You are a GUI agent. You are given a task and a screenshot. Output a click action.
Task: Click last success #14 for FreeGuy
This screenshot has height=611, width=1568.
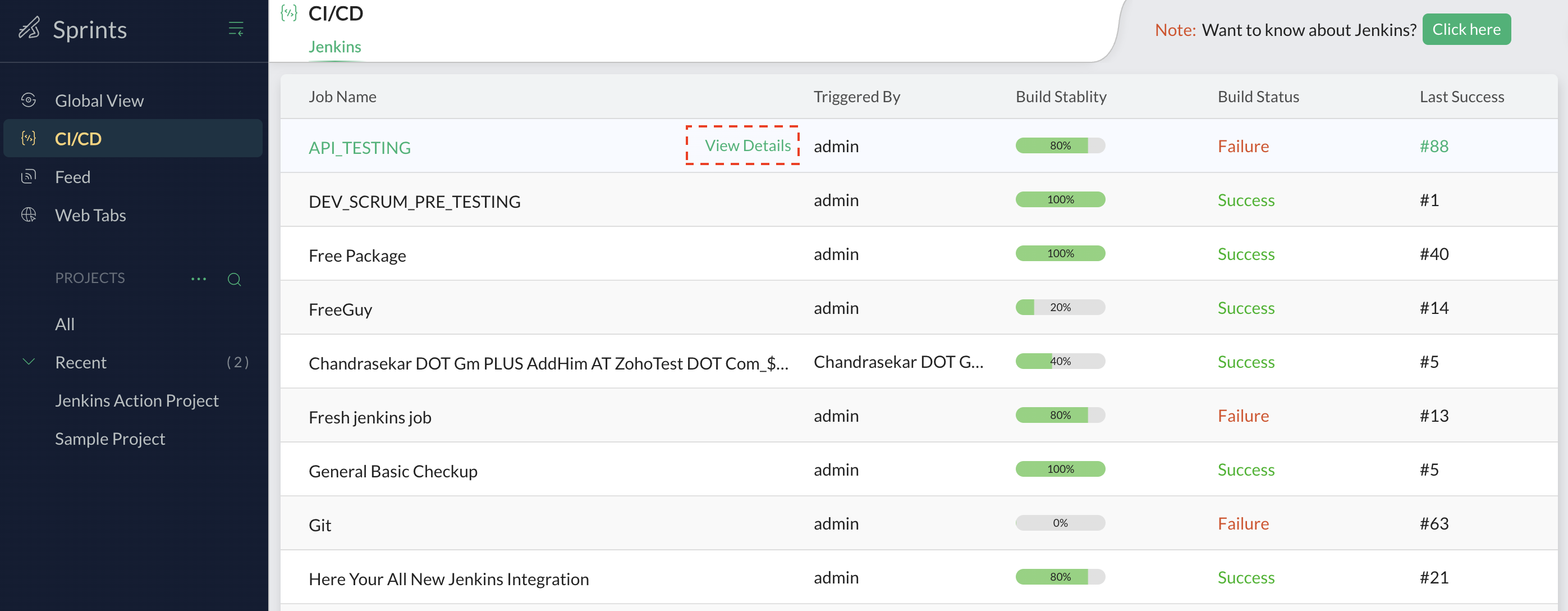point(1434,308)
